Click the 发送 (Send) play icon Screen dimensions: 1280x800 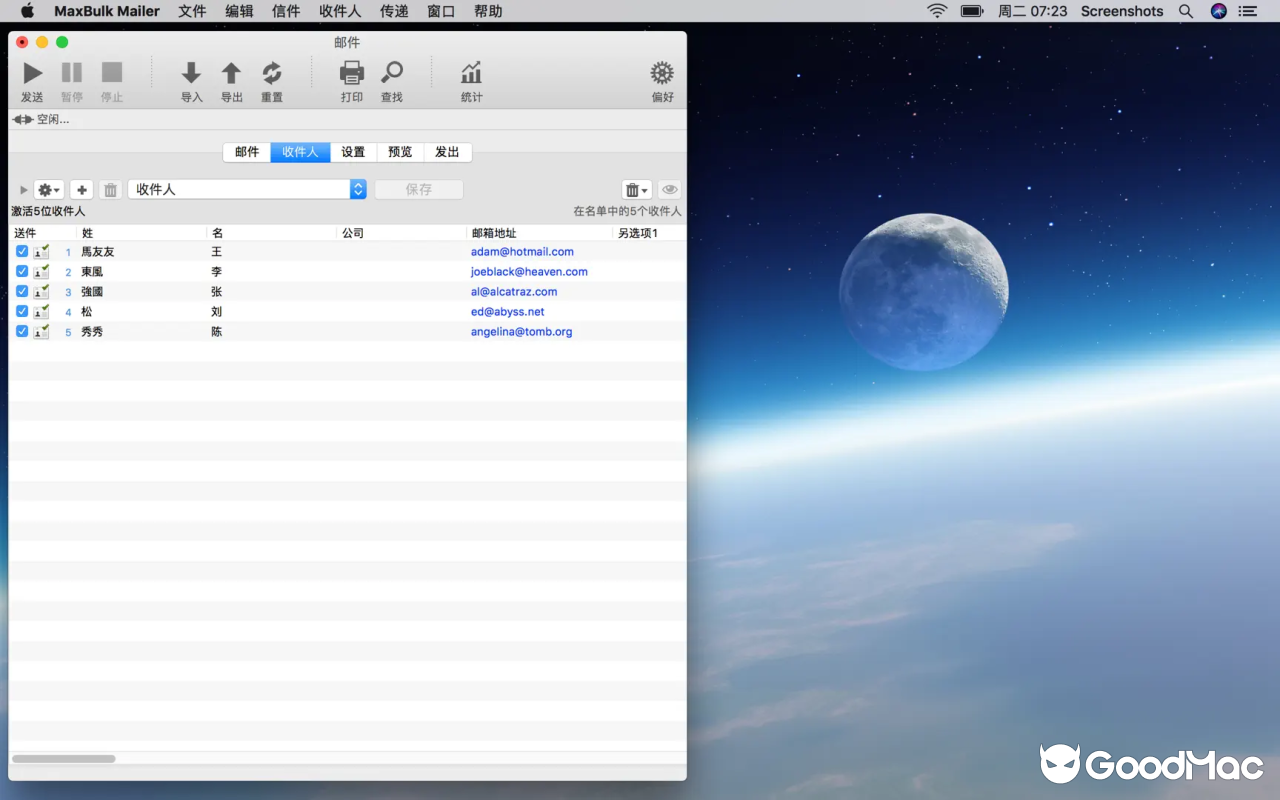[x=32, y=72]
